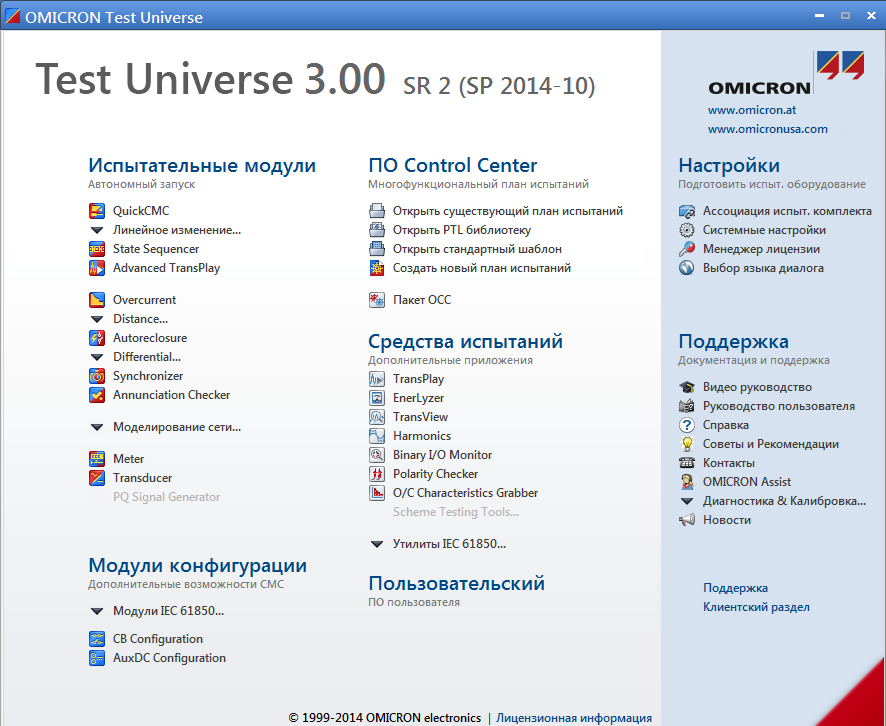Click the icon for opening an existing test plan
This screenshot has height=726, width=886.
[x=377, y=211]
